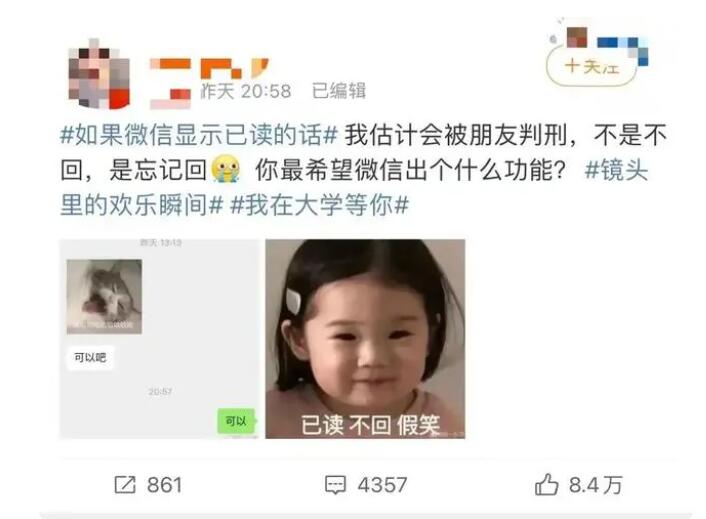Click the 4357 comment count

click(x=382, y=485)
